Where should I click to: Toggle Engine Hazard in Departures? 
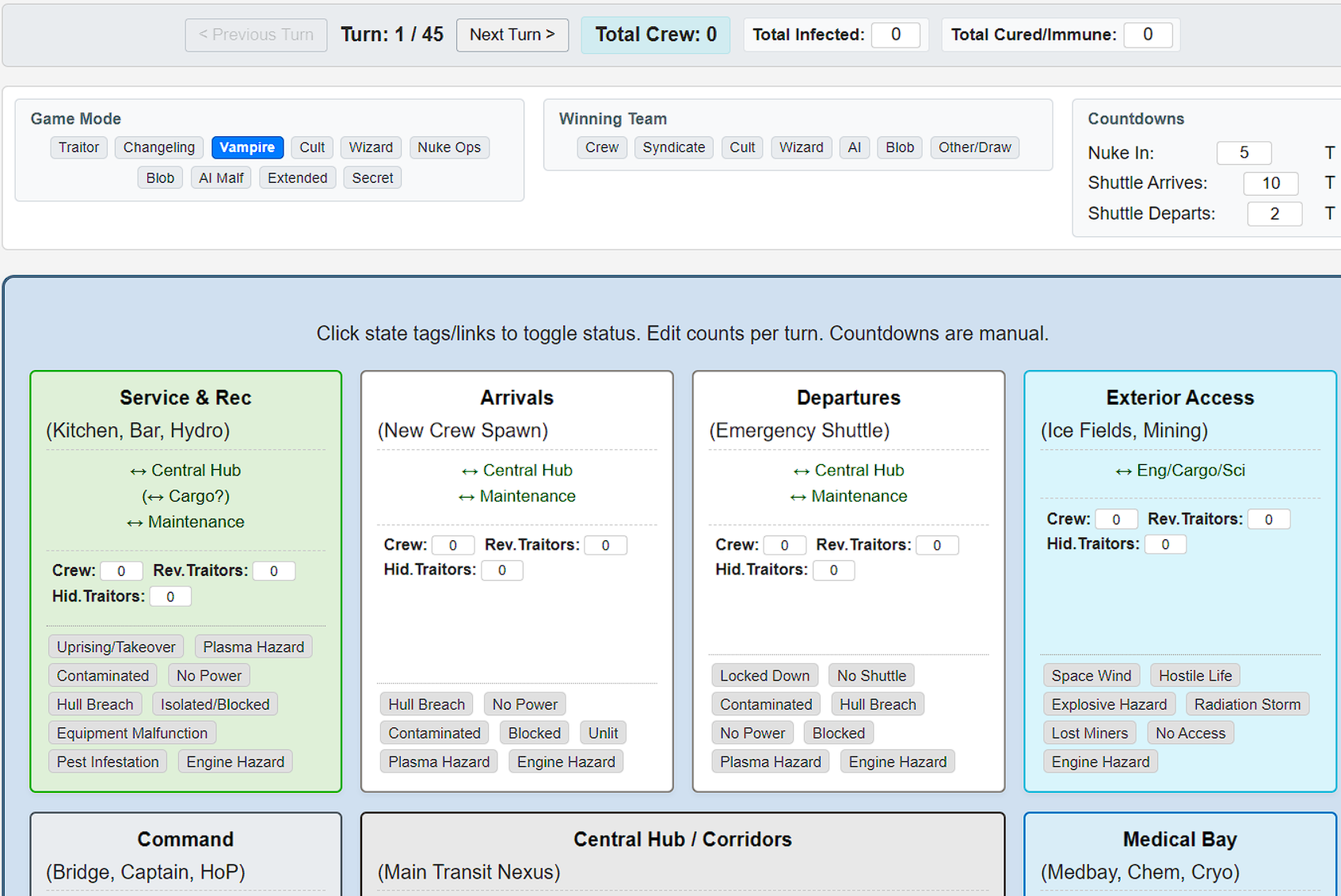(x=897, y=761)
